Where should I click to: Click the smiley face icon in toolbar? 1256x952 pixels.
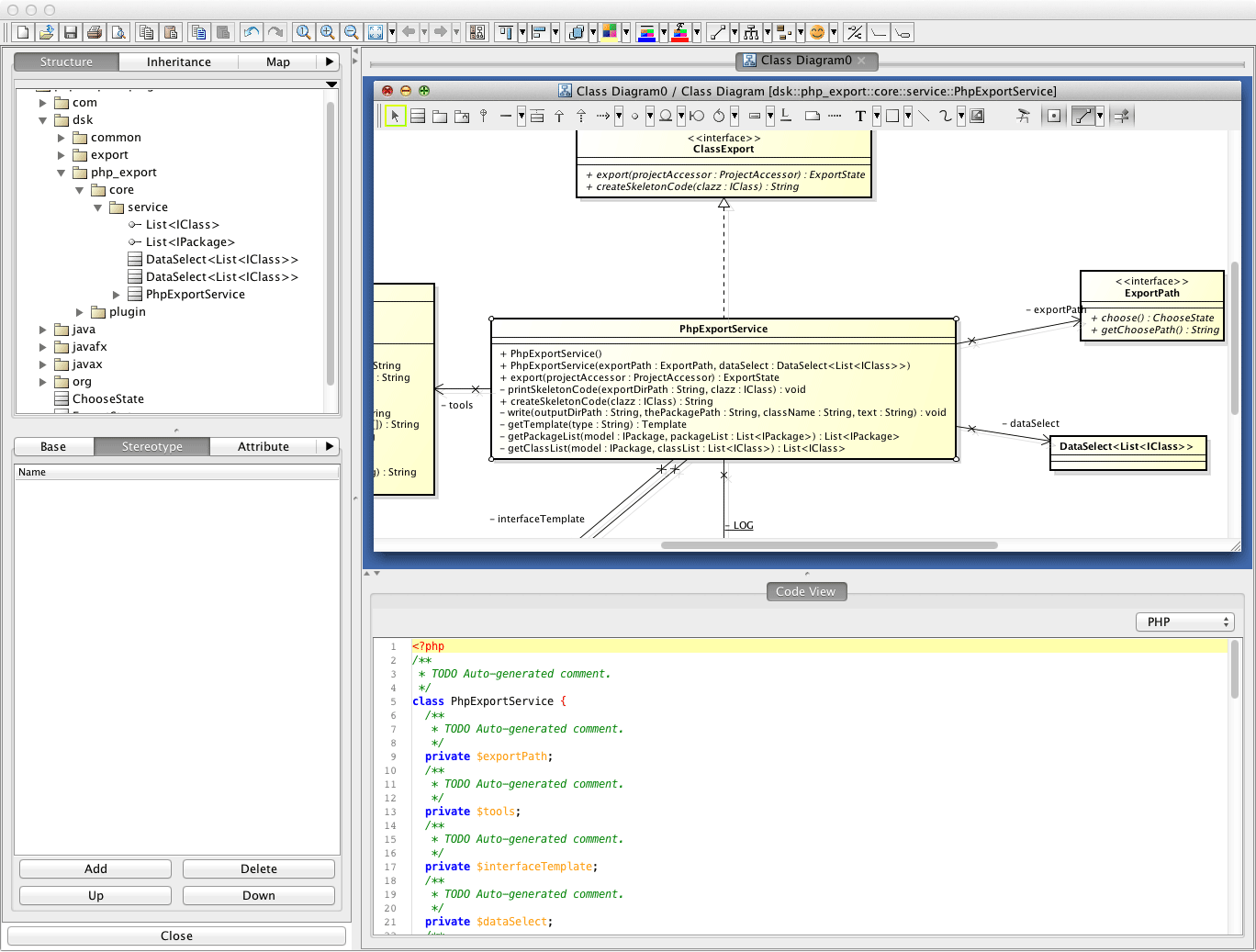click(x=816, y=32)
